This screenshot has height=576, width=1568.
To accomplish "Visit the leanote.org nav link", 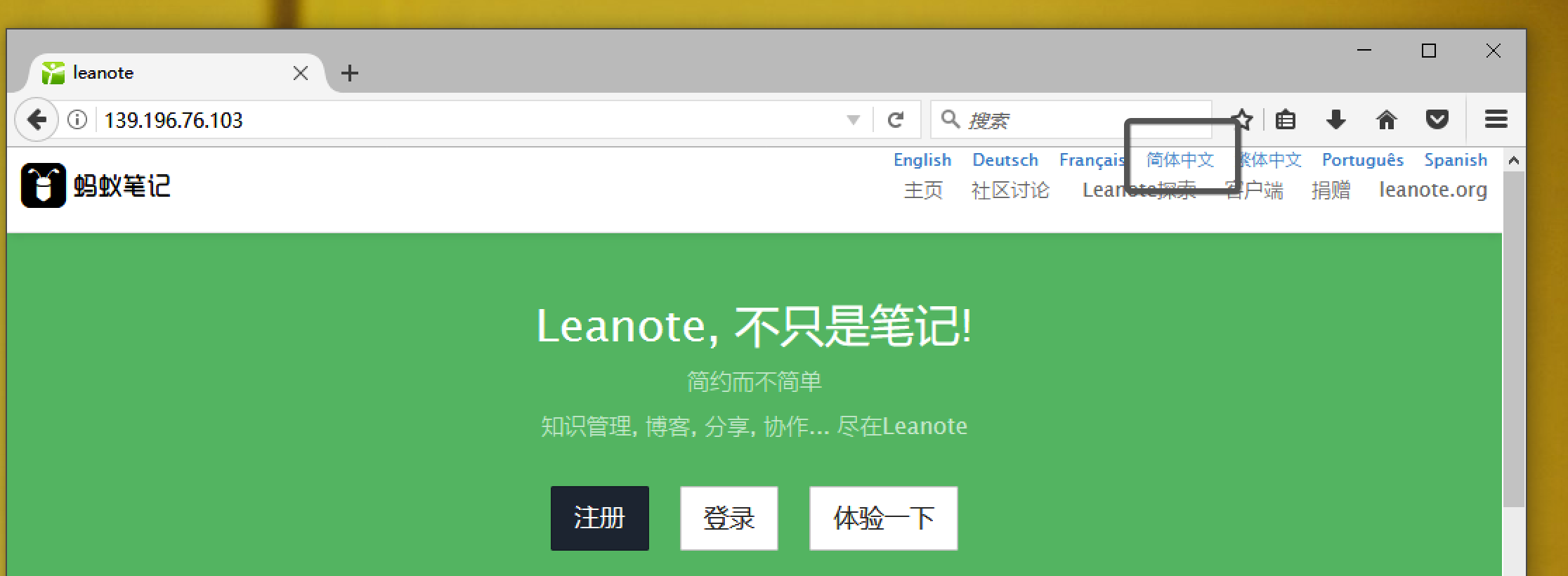I will pyautogui.click(x=1433, y=190).
